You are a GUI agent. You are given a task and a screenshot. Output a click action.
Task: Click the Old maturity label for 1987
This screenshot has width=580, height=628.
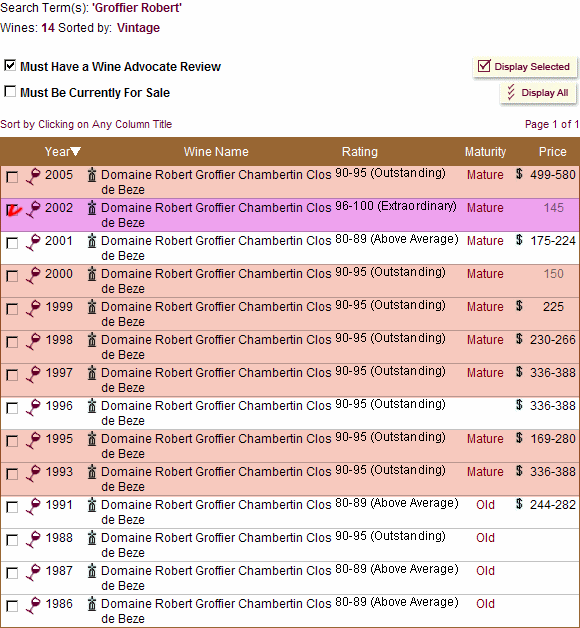tap(485, 570)
